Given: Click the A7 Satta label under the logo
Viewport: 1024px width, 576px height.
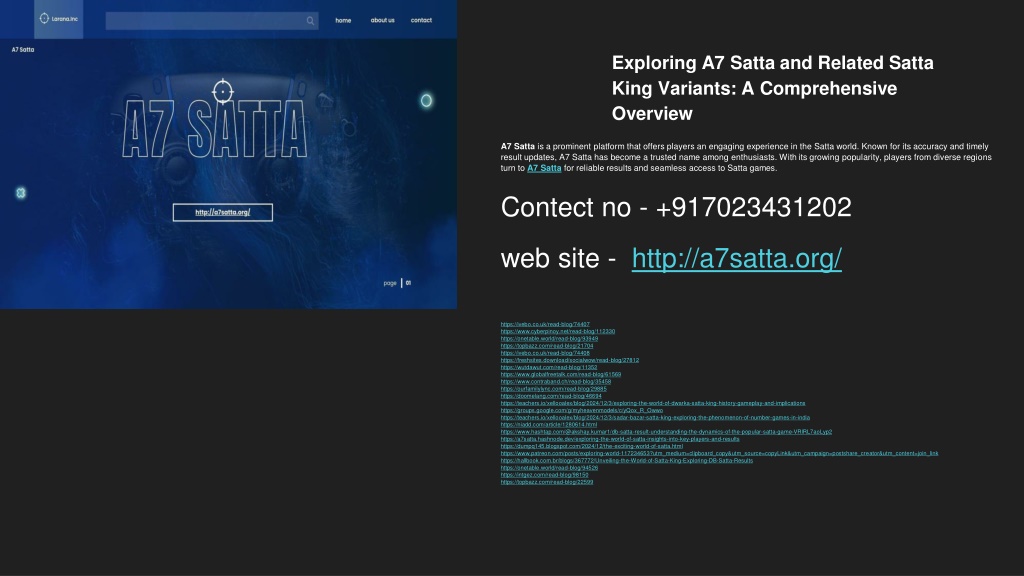Looking at the screenshot, I should (23, 50).
